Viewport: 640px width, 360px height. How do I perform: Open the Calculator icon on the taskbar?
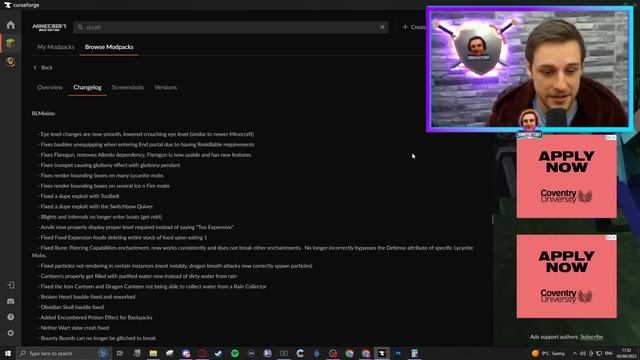pos(415,353)
